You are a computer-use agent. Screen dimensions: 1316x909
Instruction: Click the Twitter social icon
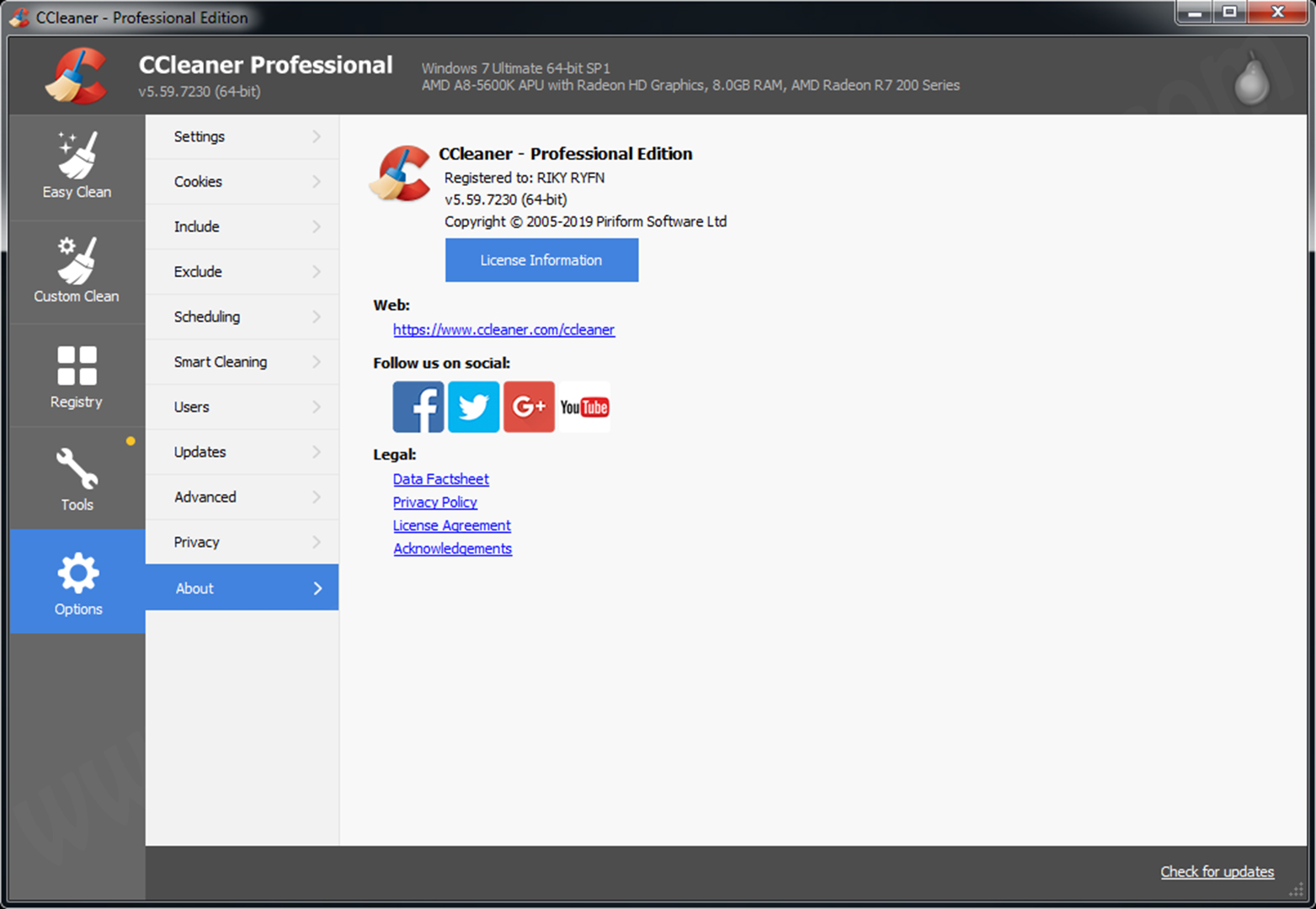(x=473, y=407)
